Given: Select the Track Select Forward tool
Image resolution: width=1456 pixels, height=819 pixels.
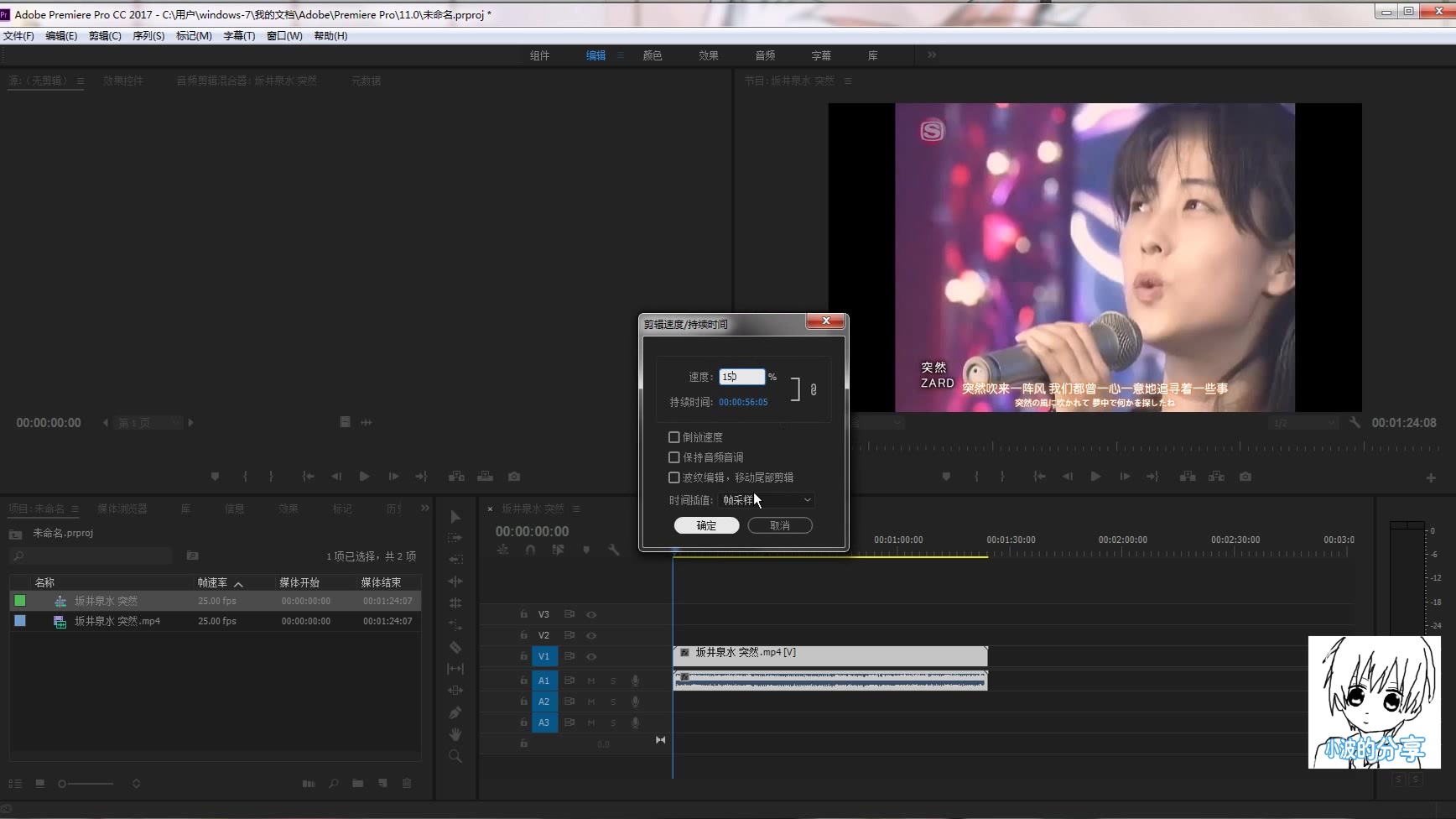Looking at the screenshot, I should pos(455,538).
